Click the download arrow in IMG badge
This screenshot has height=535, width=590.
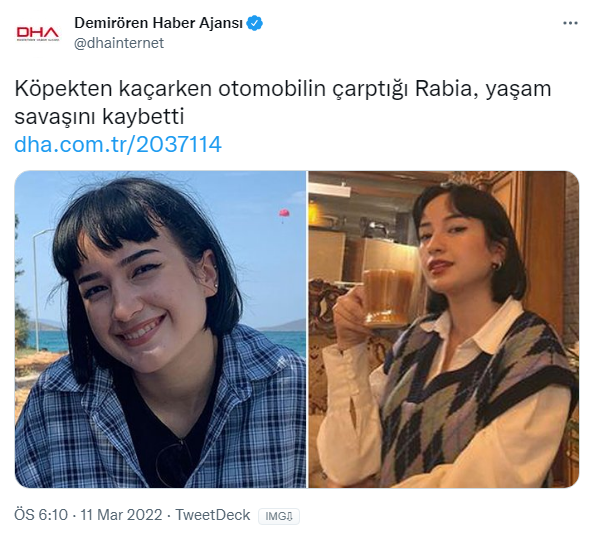290,517
